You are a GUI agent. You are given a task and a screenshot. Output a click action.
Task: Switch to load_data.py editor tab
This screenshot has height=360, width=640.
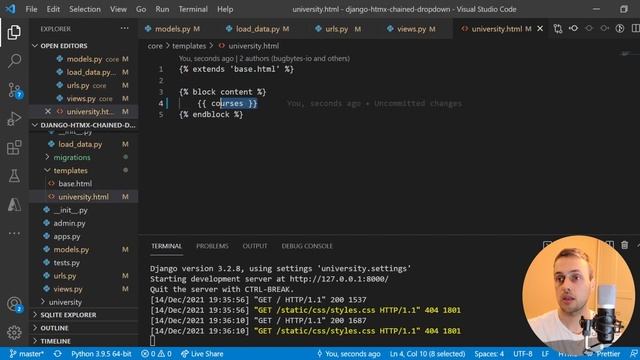tap(258, 29)
